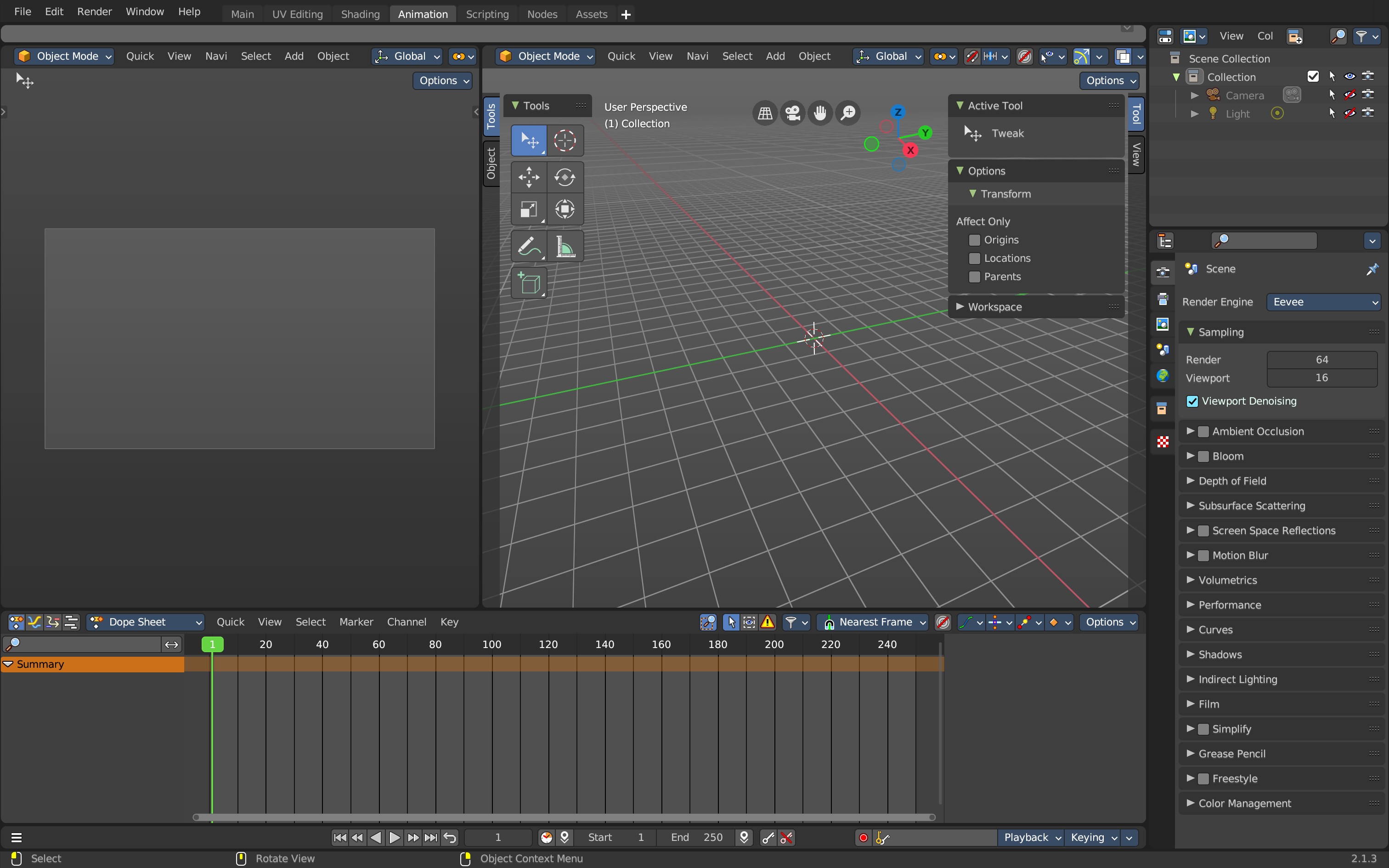Toggle the Light object's eye visibility
This screenshot has width=1389, height=868.
(x=1349, y=113)
